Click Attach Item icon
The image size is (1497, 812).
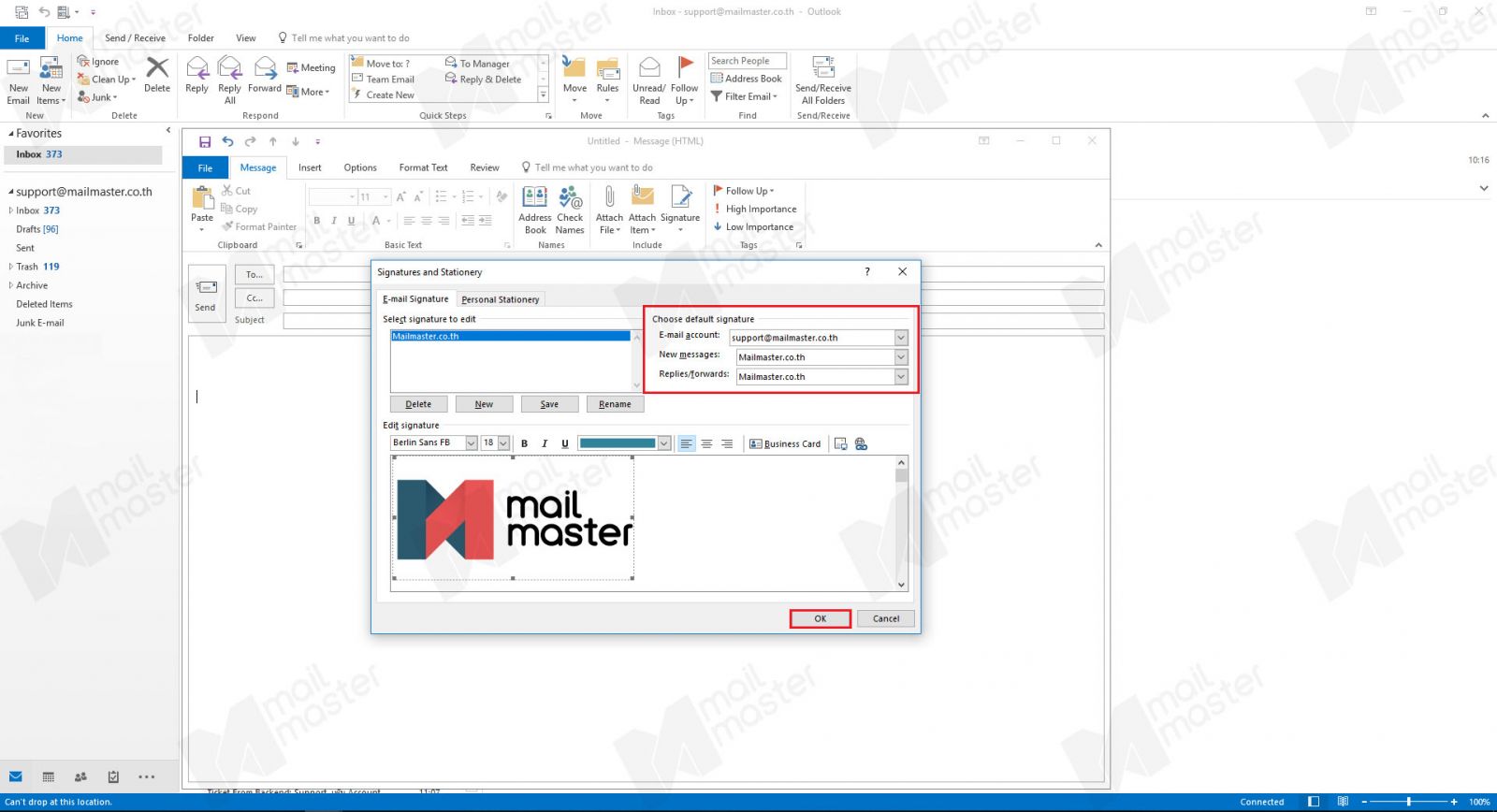(x=643, y=196)
